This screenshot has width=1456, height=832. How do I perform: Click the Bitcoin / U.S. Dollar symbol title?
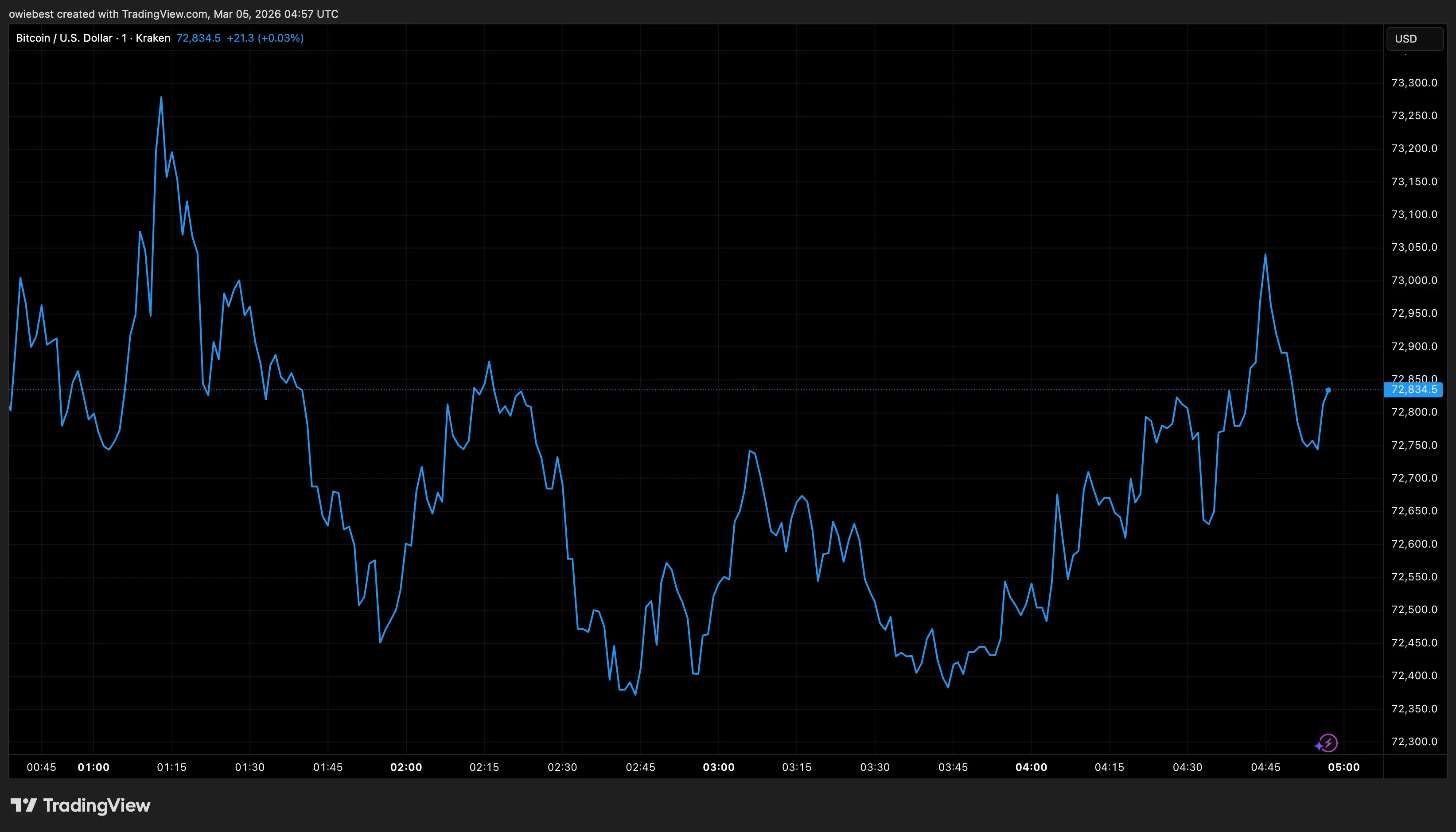pyautogui.click(x=64, y=38)
